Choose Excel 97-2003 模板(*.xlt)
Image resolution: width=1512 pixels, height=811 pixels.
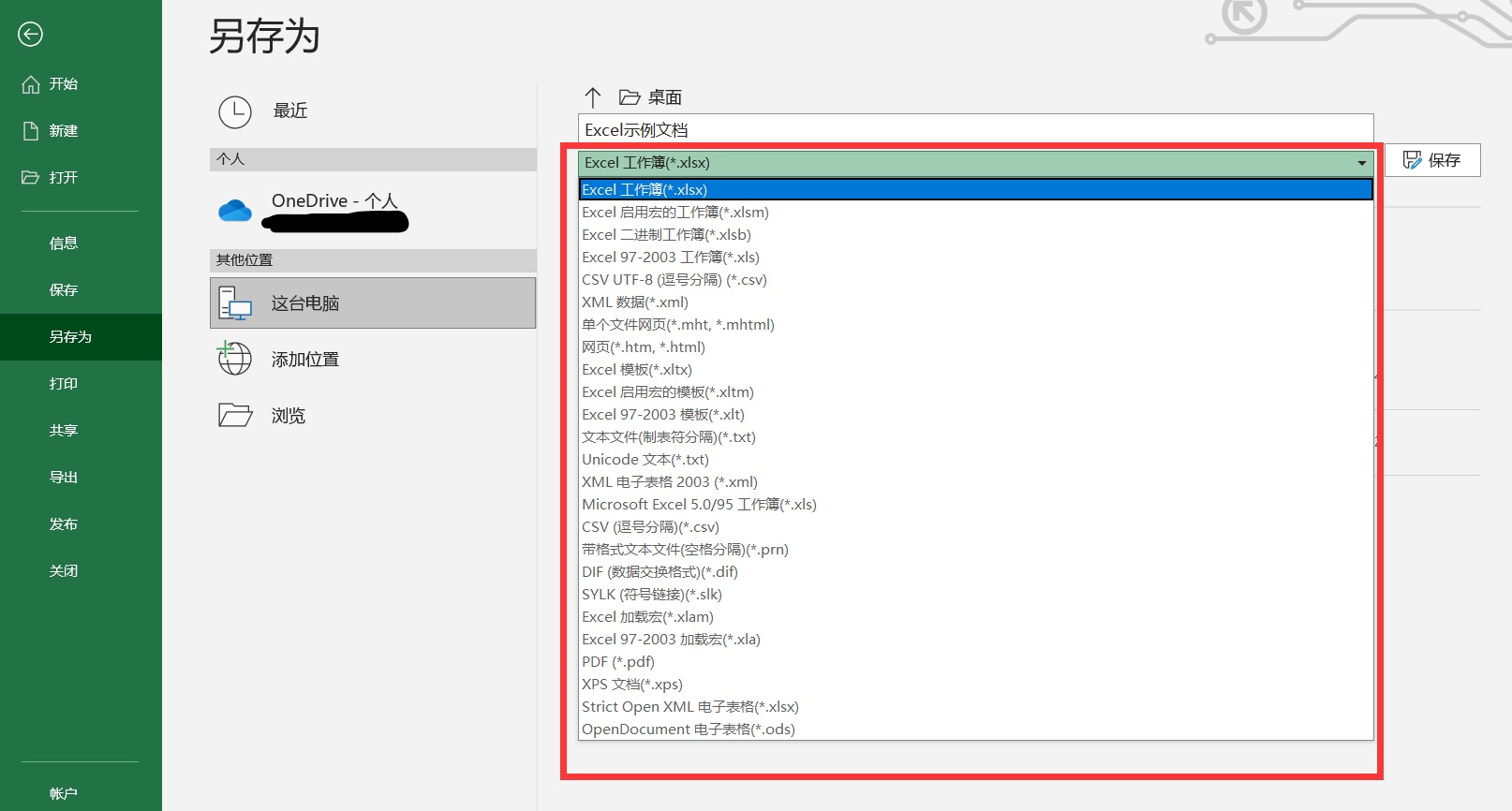point(975,415)
